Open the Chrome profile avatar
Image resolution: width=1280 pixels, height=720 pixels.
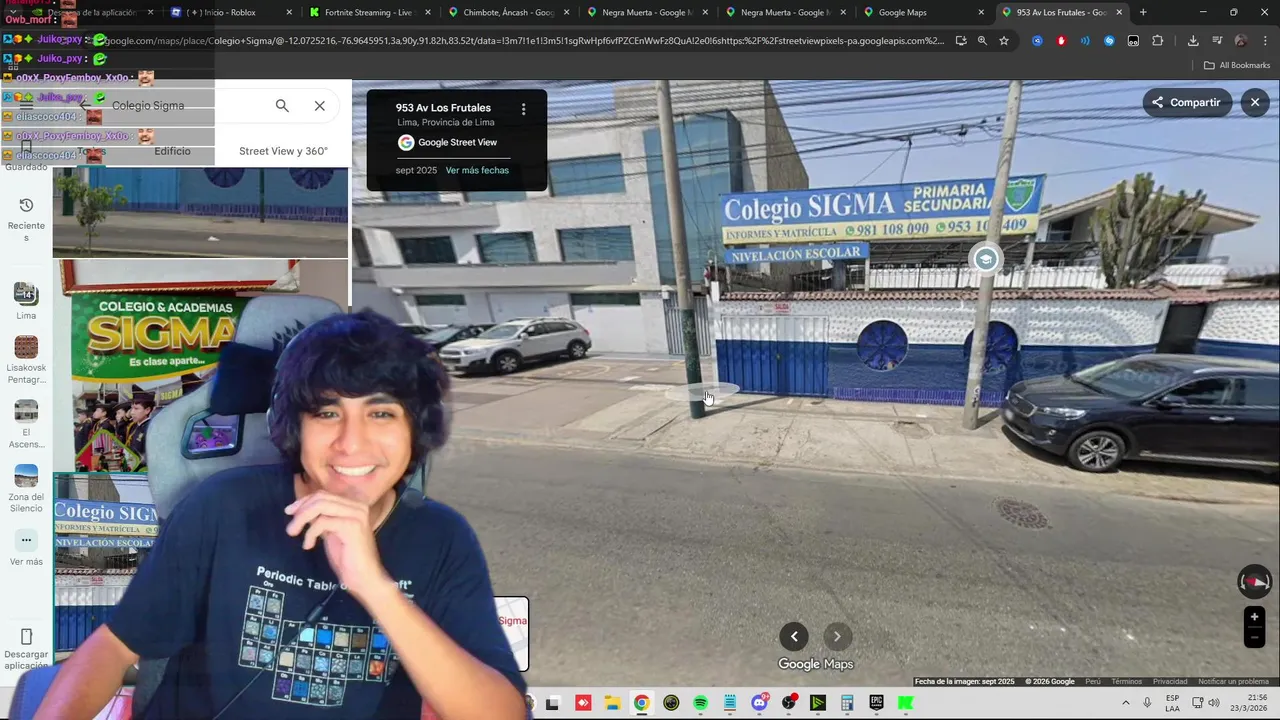point(1241,41)
